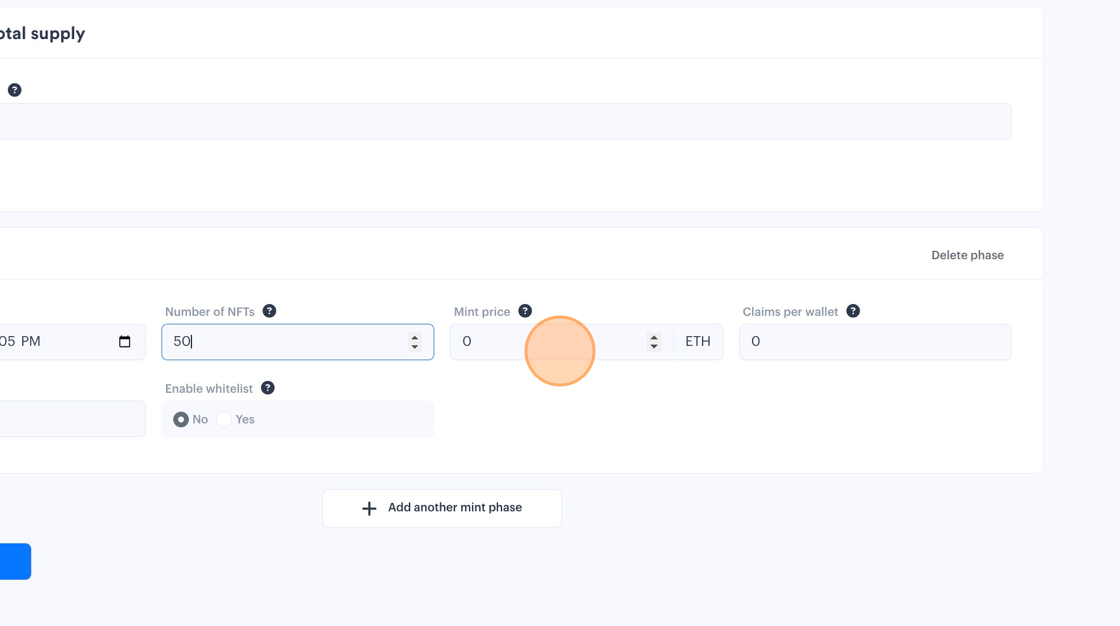Click the help icon beside Claims per wallet

coord(853,311)
